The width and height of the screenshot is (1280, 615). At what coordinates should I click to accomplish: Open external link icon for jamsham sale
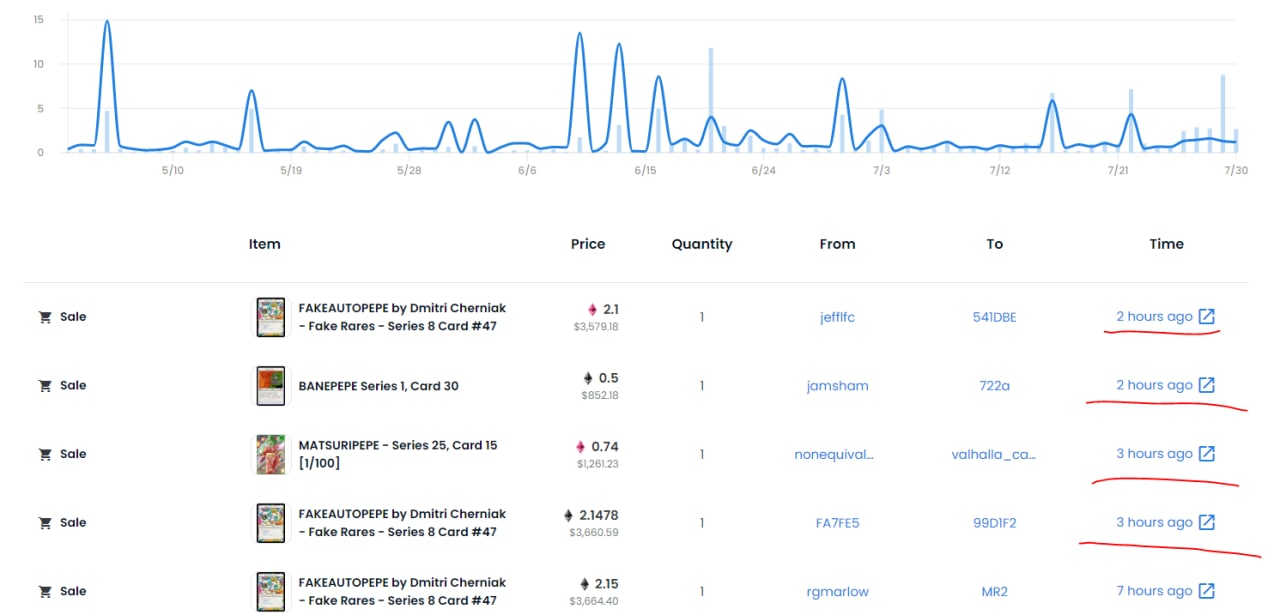click(x=1207, y=385)
